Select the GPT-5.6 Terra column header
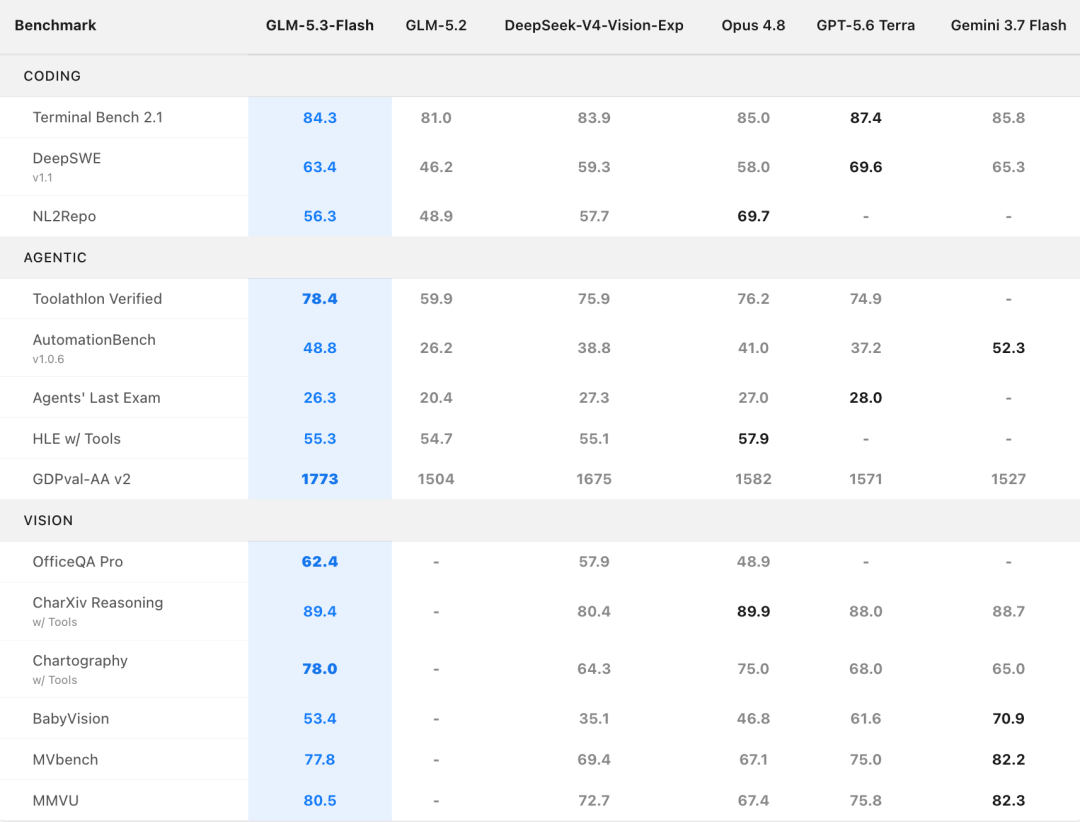This screenshot has width=1080, height=822. coord(866,25)
